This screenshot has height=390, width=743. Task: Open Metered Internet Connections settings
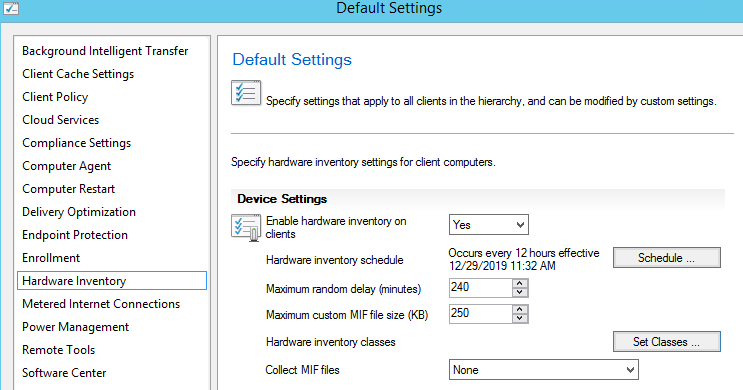101,304
